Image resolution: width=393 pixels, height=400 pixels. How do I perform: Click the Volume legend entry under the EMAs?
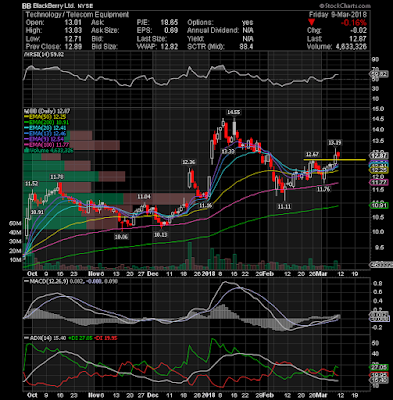(48, 150)
